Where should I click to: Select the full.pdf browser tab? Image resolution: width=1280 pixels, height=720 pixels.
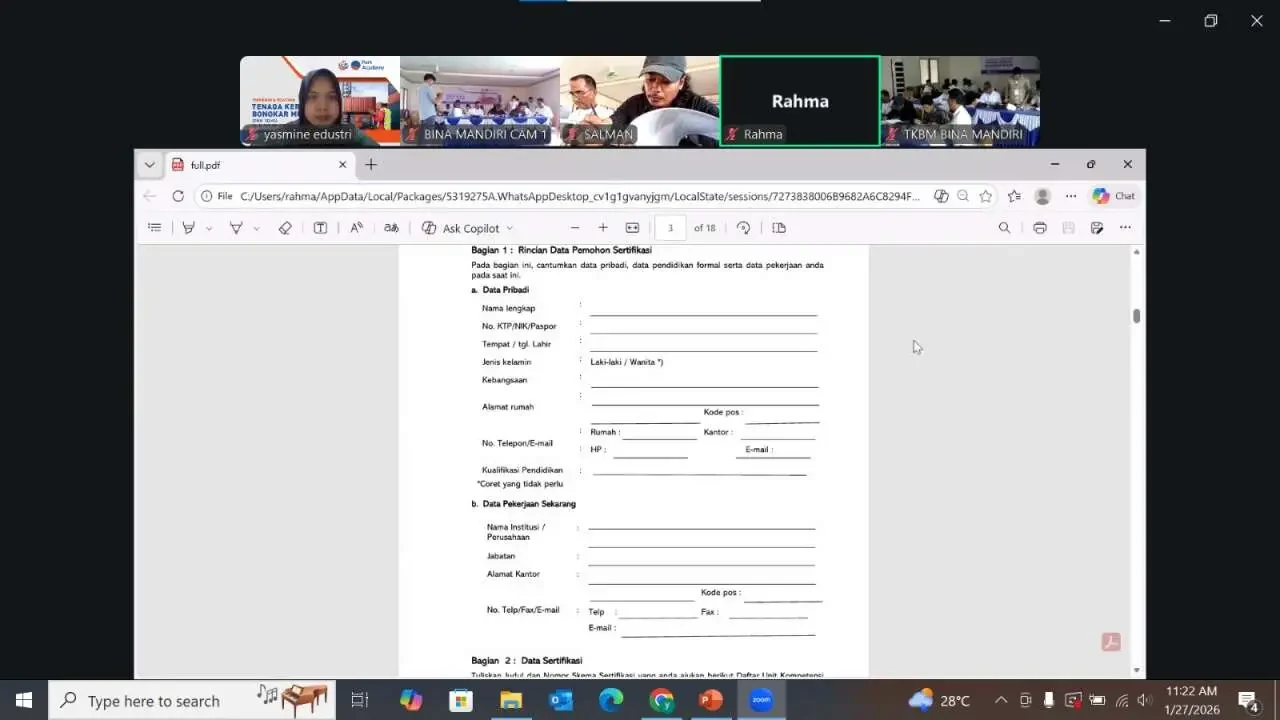[x=260, y=165]
